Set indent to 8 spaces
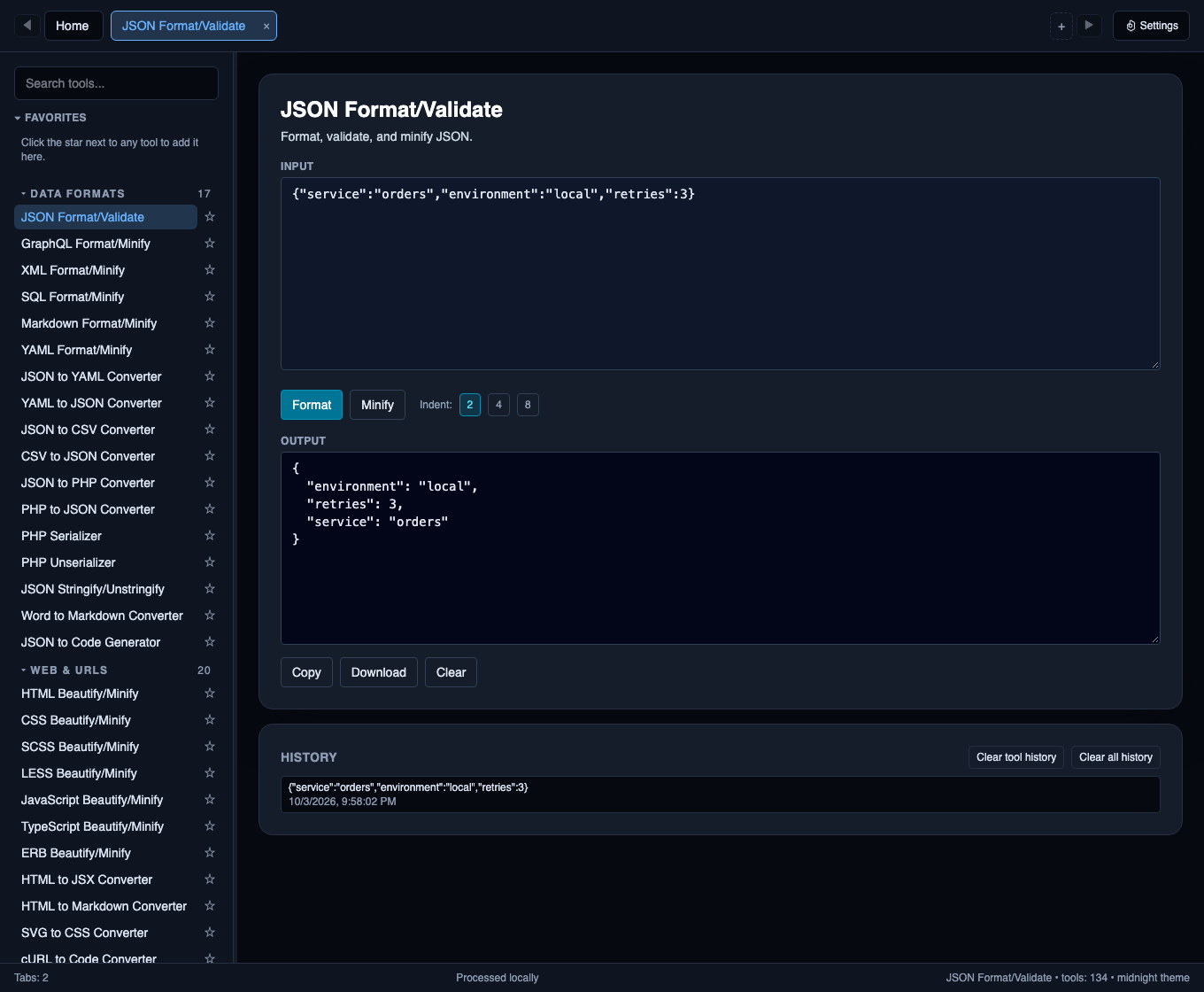Viewport: 1204px width, 992px height. (x=528, y=405)
